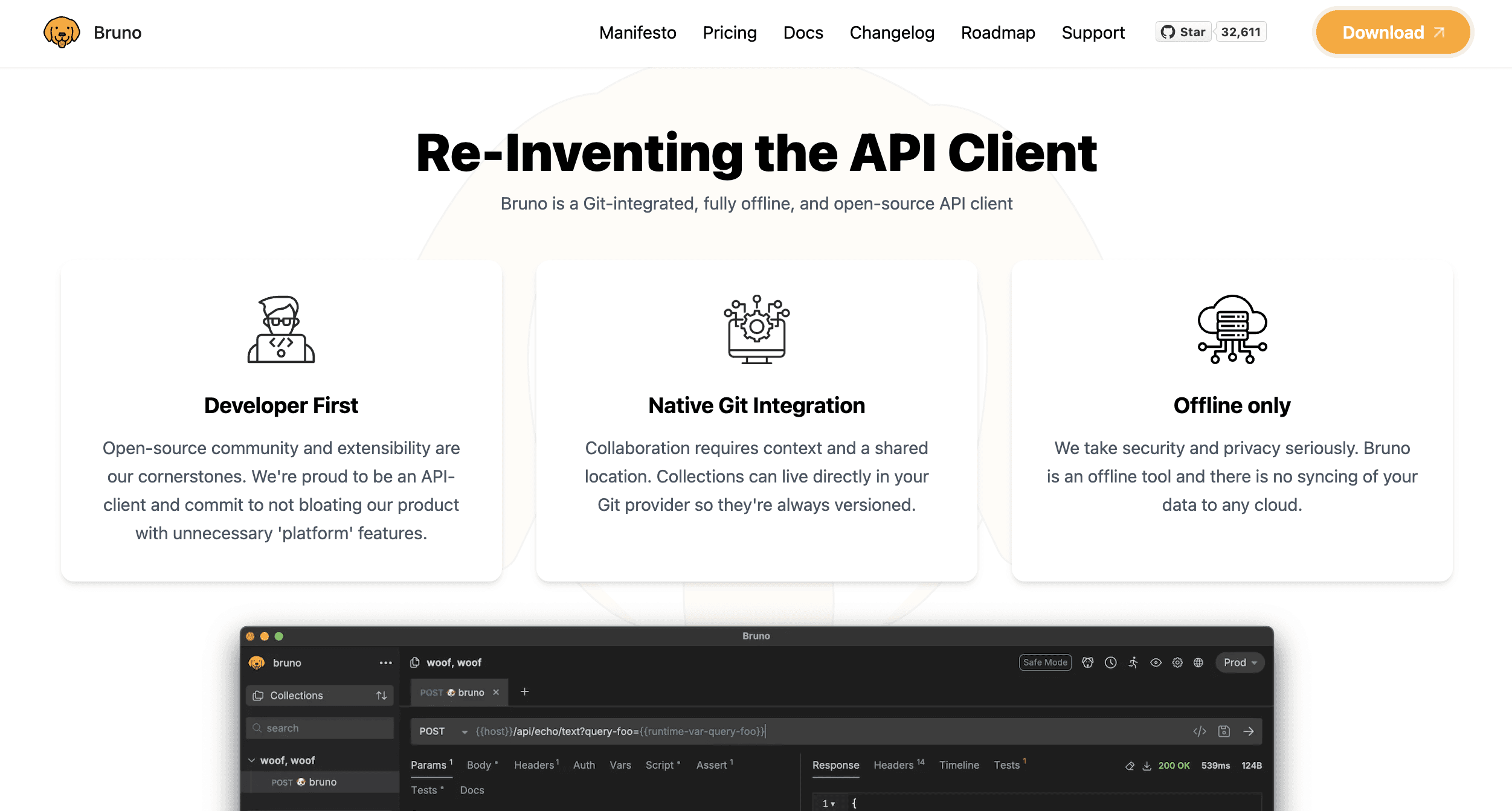The image size is (1512, 811).
Task: Open collection settings gear icon
Action: [x=1177, y=662]
